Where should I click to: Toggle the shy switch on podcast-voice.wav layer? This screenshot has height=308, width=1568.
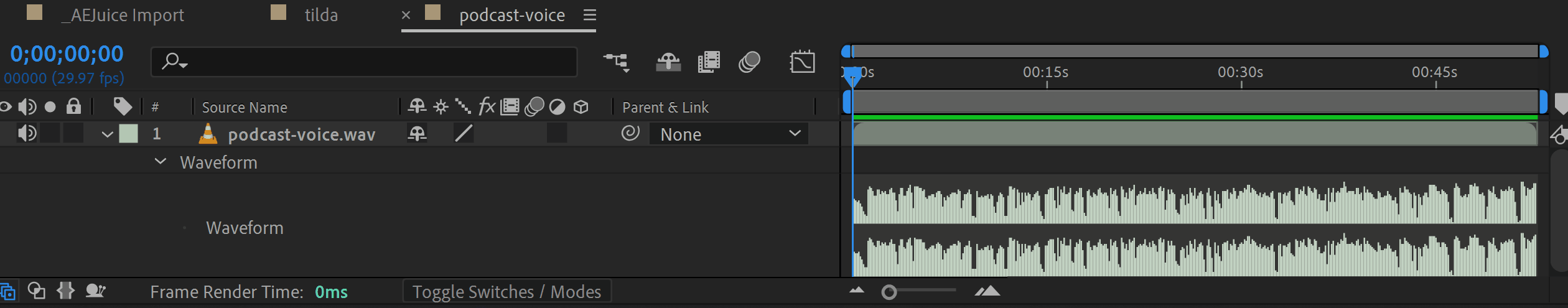coord(417,133)
